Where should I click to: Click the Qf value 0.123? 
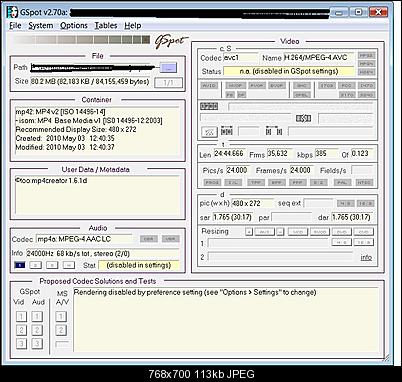coord(362,154)
